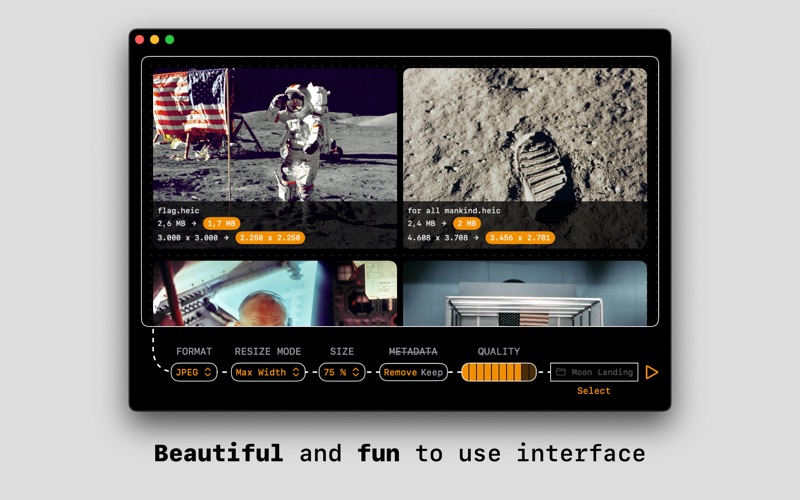
Task: Start conversion with the orange play arrow
Action: click(x=652, y=372)
